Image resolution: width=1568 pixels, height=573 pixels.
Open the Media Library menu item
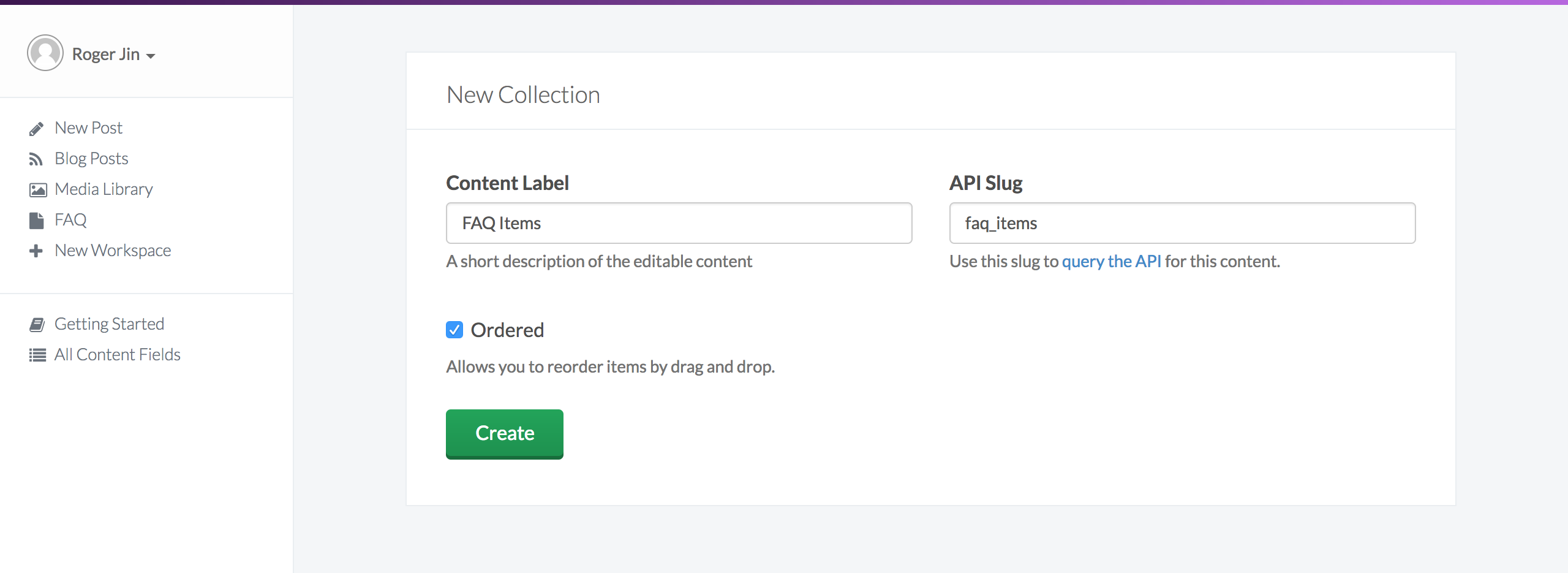(x=104, y=189)
